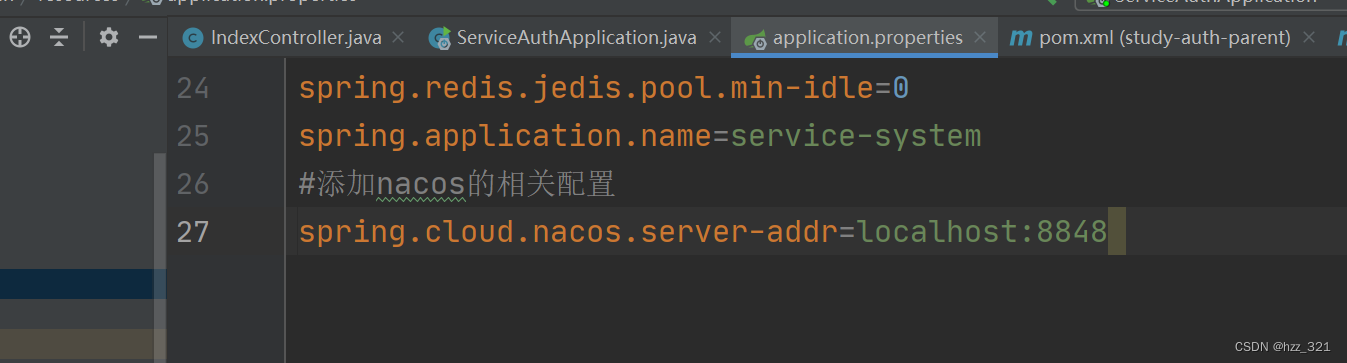Click spring.redis.jedis.pool.min-idle property key
1347x363 pixels.
(x=586, y=89)
